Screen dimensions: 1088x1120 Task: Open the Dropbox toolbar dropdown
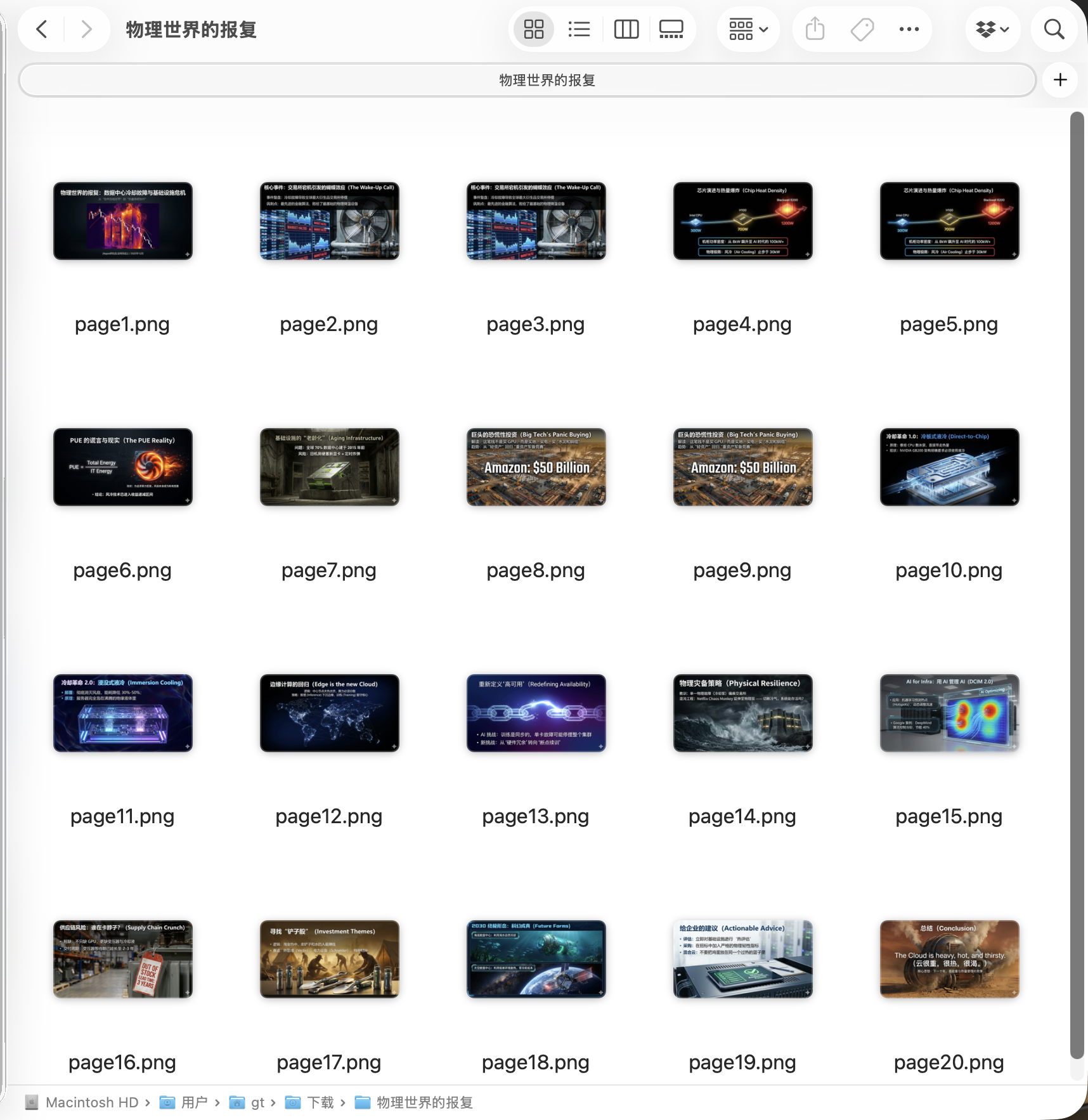point(992,29)
